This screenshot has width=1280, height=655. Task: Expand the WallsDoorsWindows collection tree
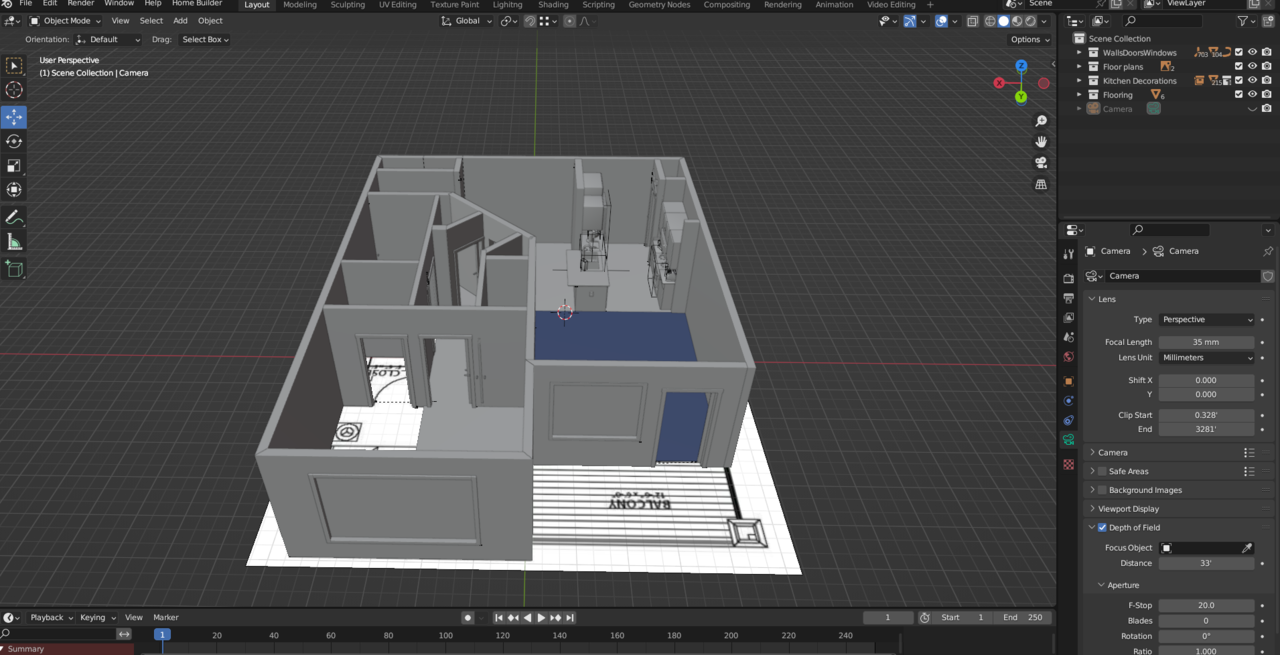point(1079,53)
